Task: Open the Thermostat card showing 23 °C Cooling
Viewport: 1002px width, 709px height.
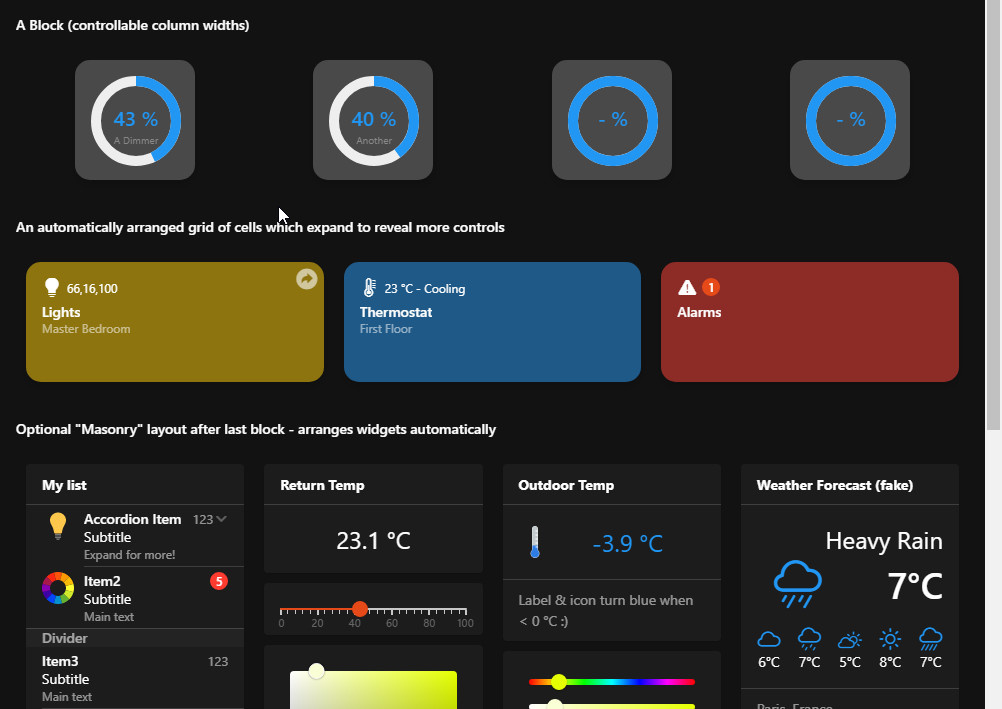Action: pos(492,322)
